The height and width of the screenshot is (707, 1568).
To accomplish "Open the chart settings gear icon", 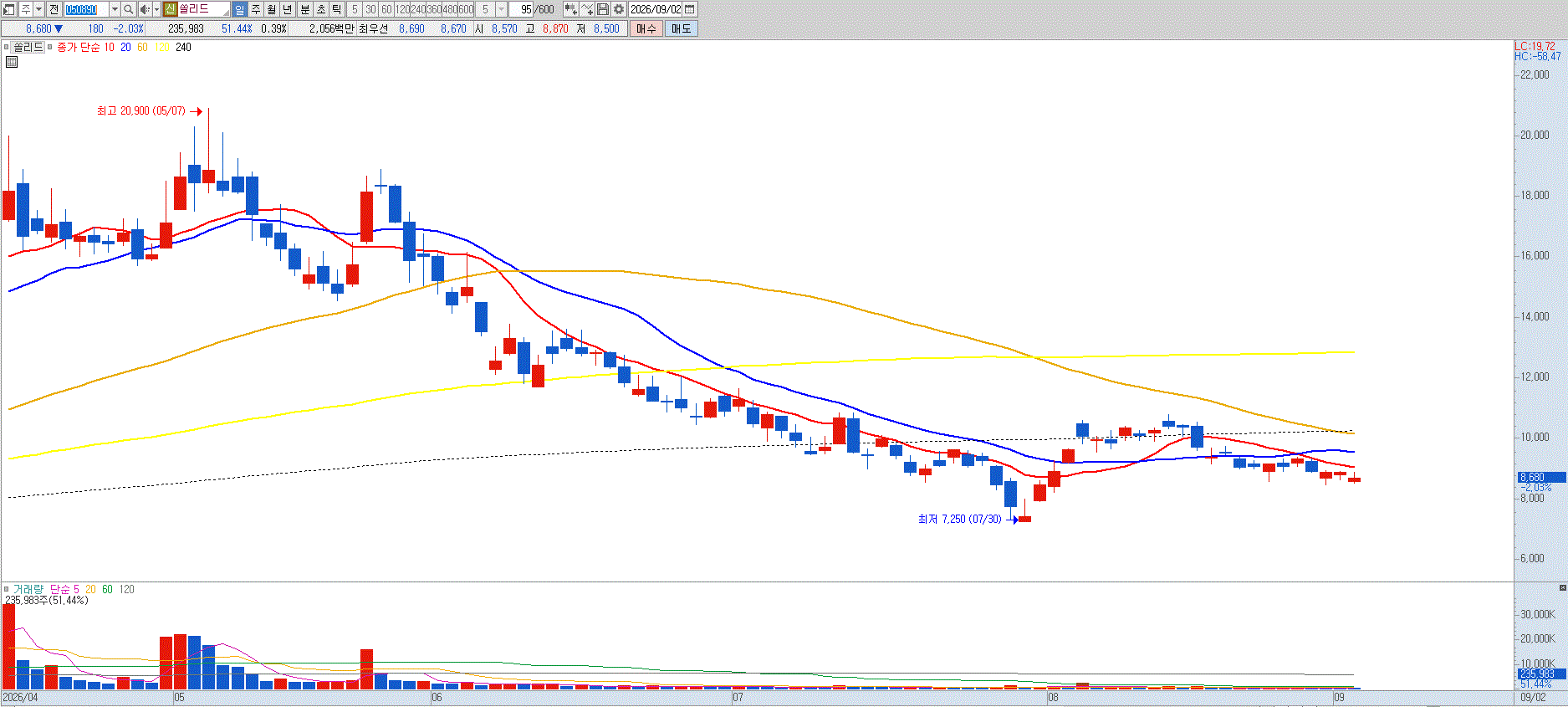I will 619,9.
